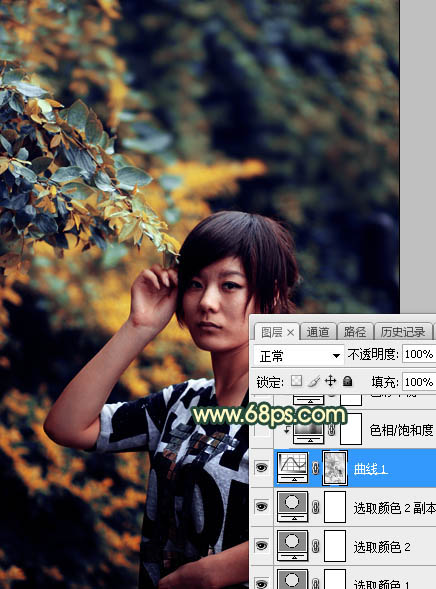Click the 不透明度 opacity value field
436x589 pixels.
pos(419,354)
